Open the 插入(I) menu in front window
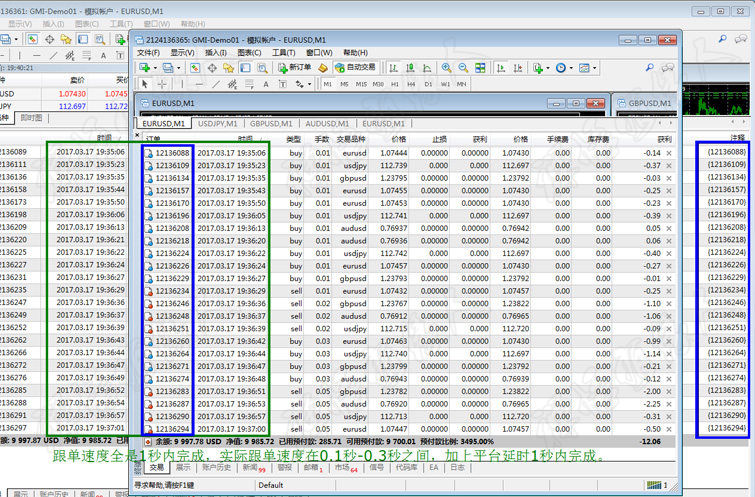 coord(216,52)
